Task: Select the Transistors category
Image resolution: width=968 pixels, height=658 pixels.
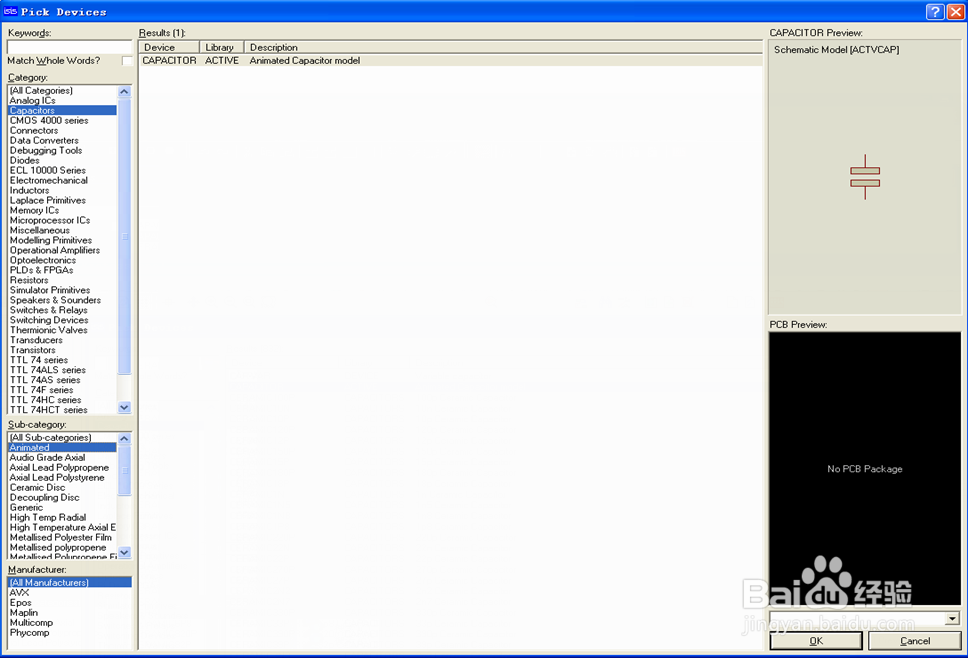Action: [33, 349]
